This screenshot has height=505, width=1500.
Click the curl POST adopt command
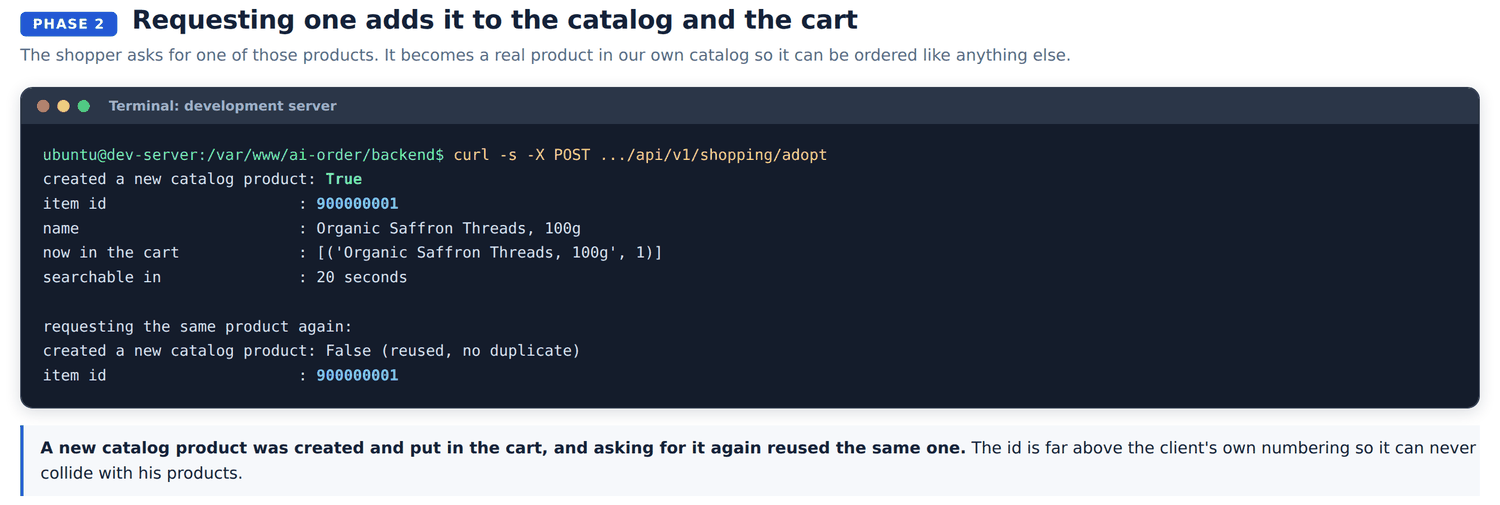(x=640, y=155)
